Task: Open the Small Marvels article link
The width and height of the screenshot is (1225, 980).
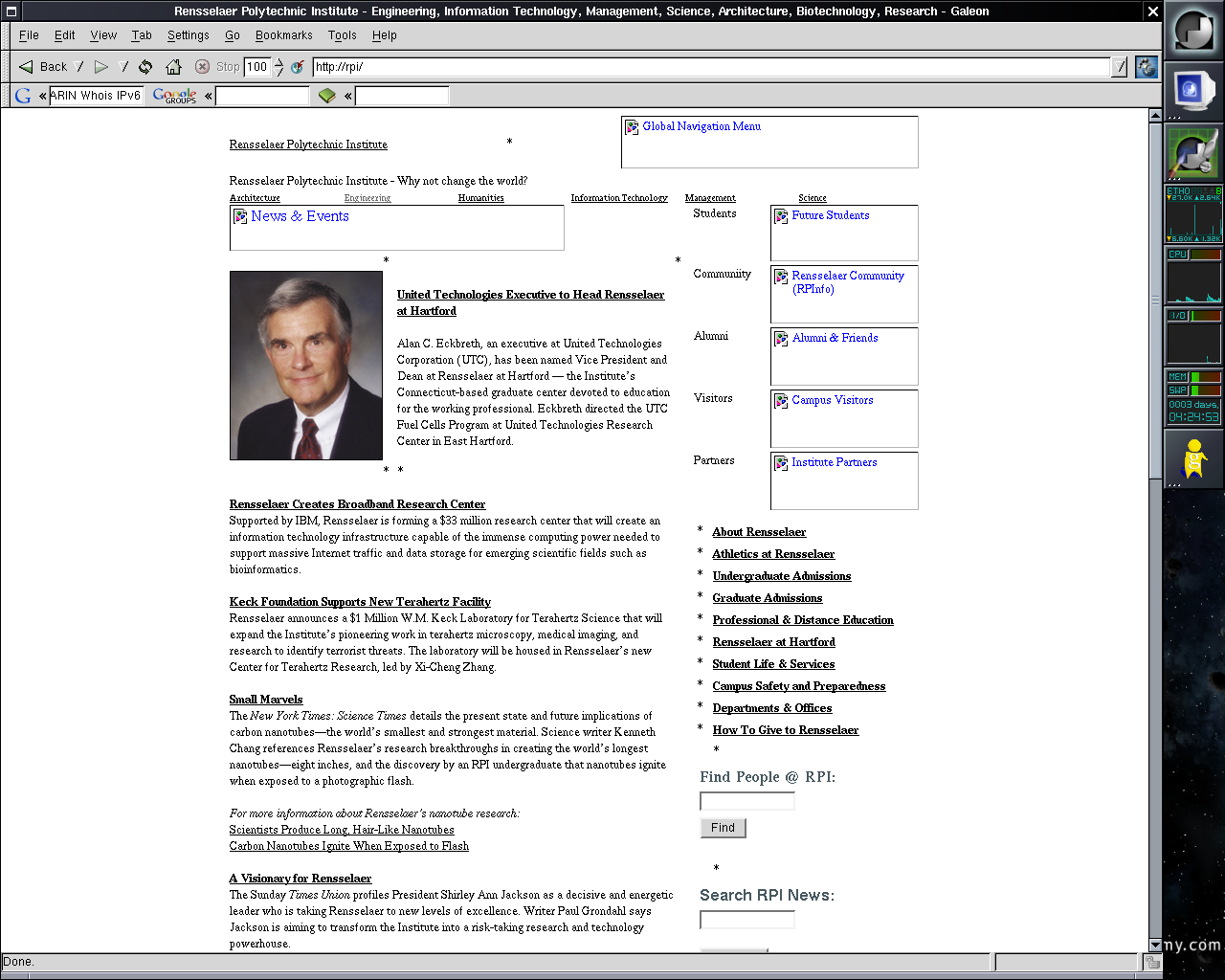Action: tap(266, 700)
